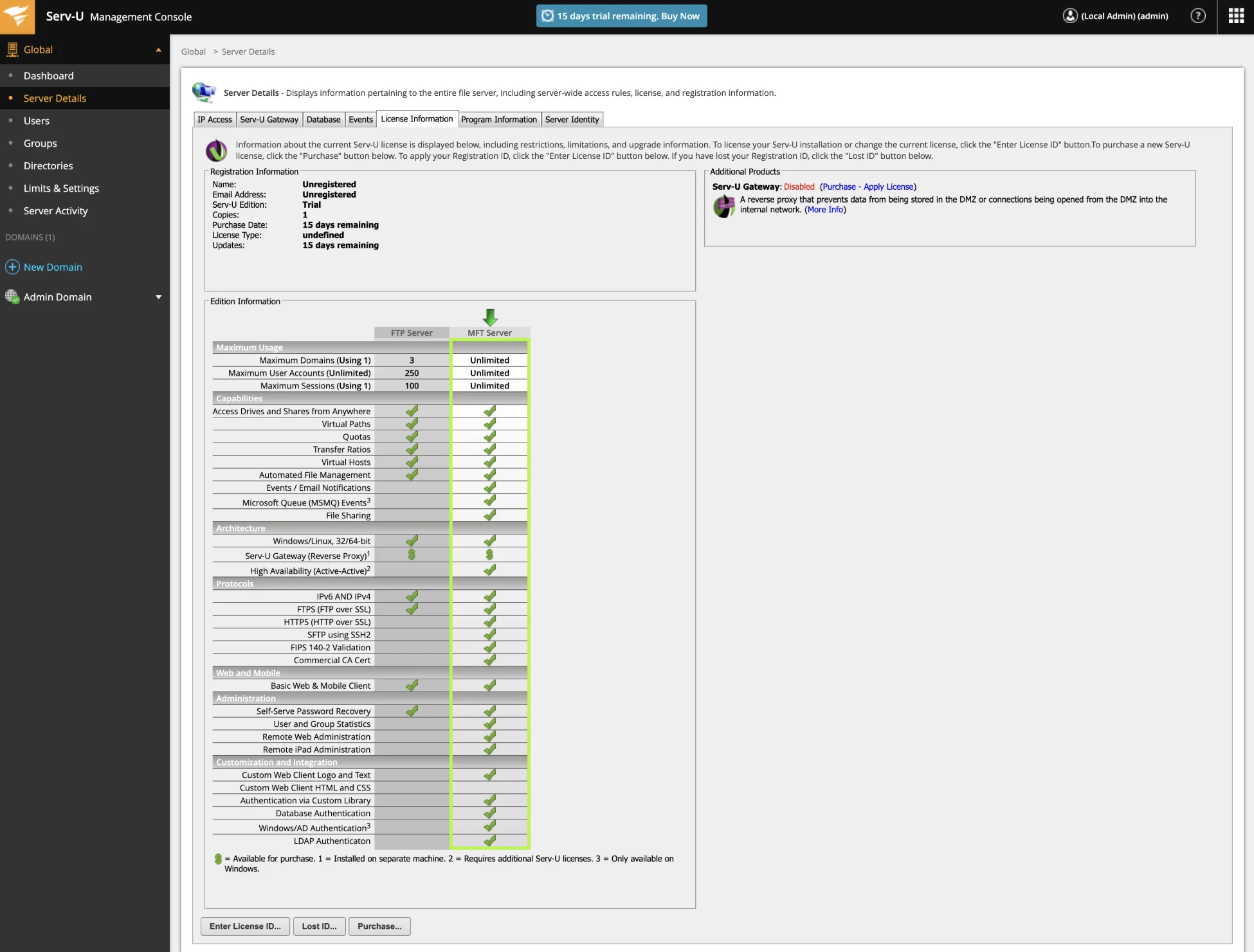Select Server Details in the sidebar
The image size is (1254, 952).
click(85, 98)
